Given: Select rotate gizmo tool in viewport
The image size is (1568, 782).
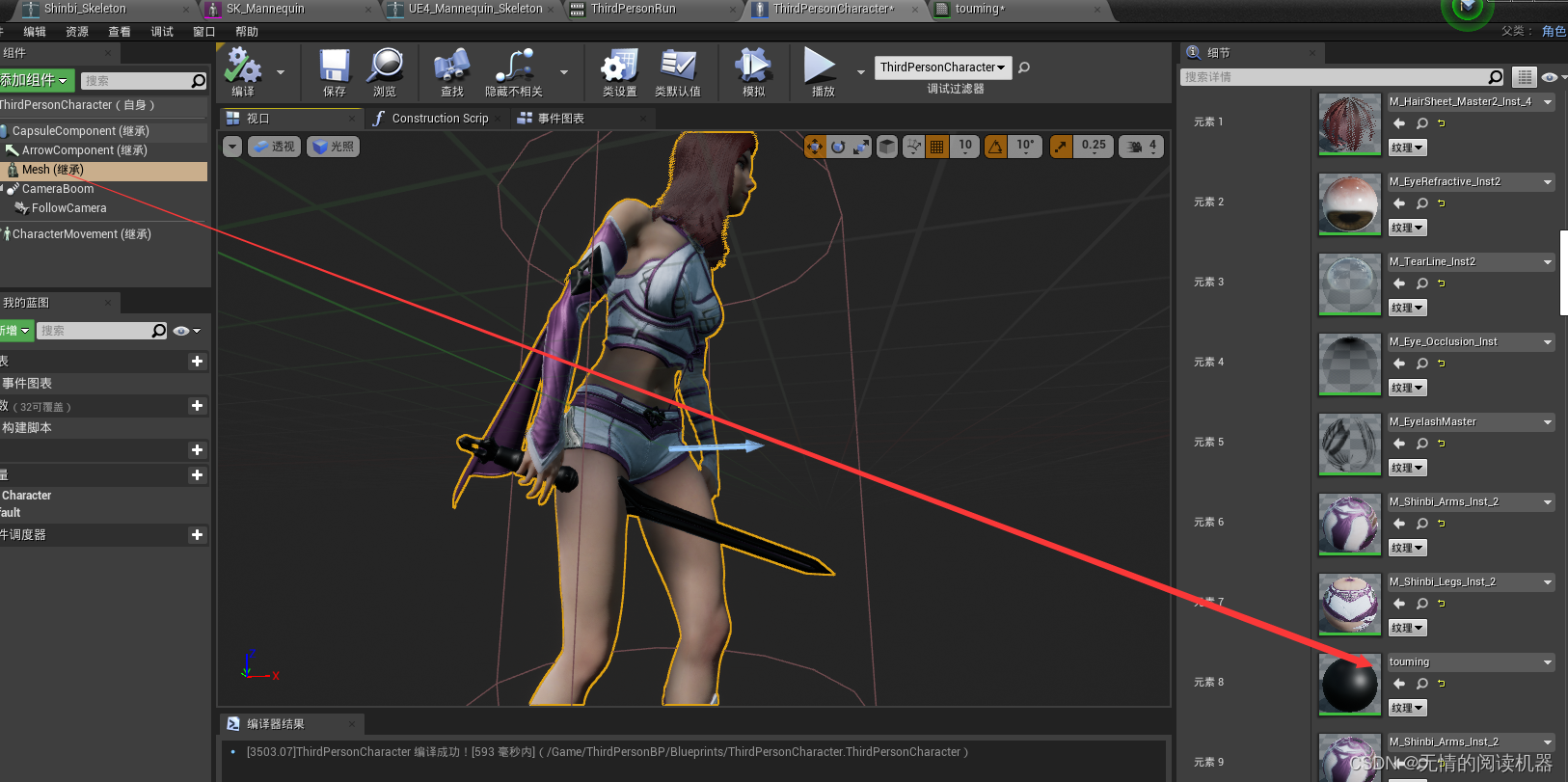Looking at the screenshot, I should (838, 147).
